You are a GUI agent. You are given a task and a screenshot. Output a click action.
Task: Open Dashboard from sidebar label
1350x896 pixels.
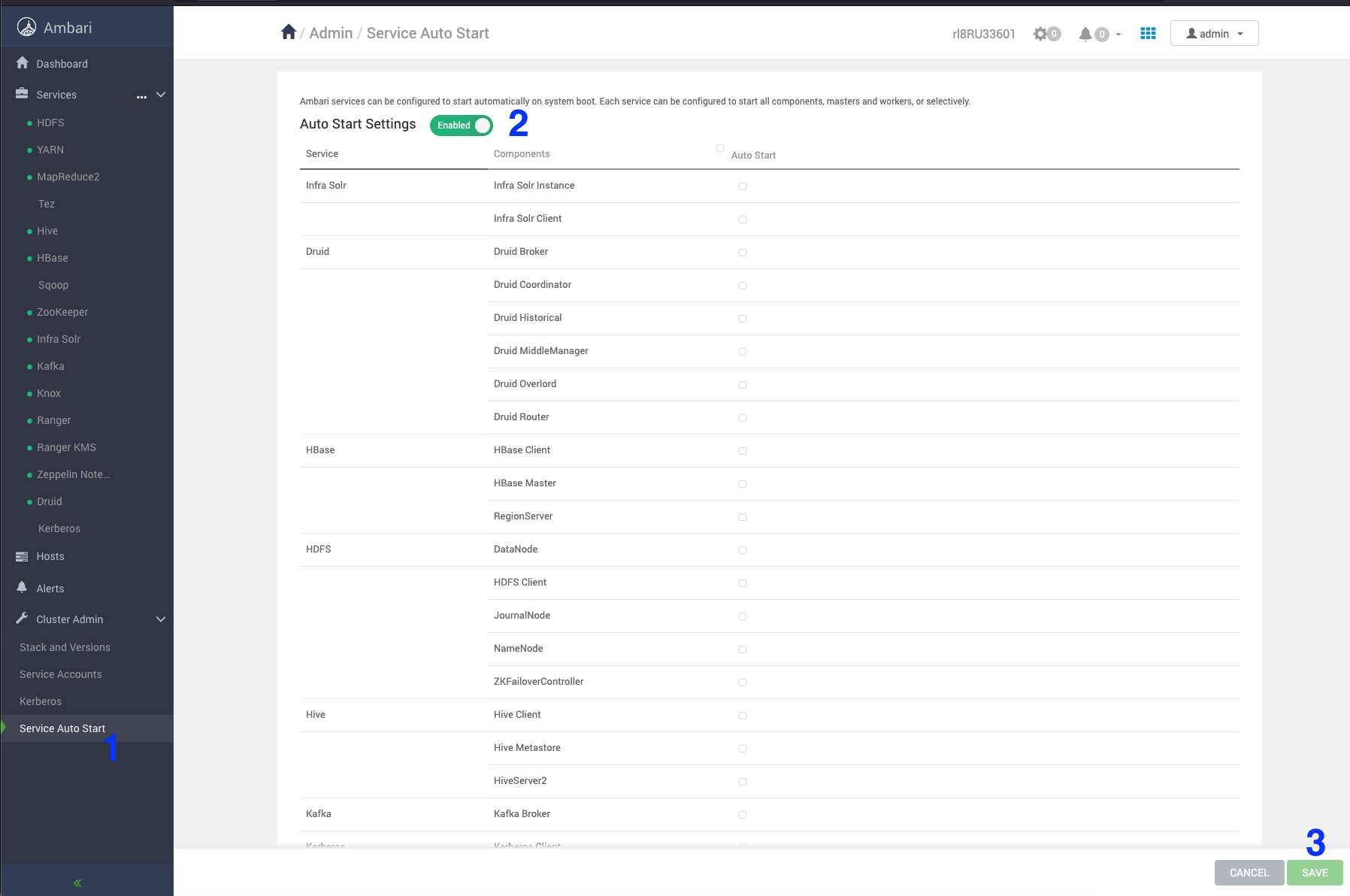(62, 64)
